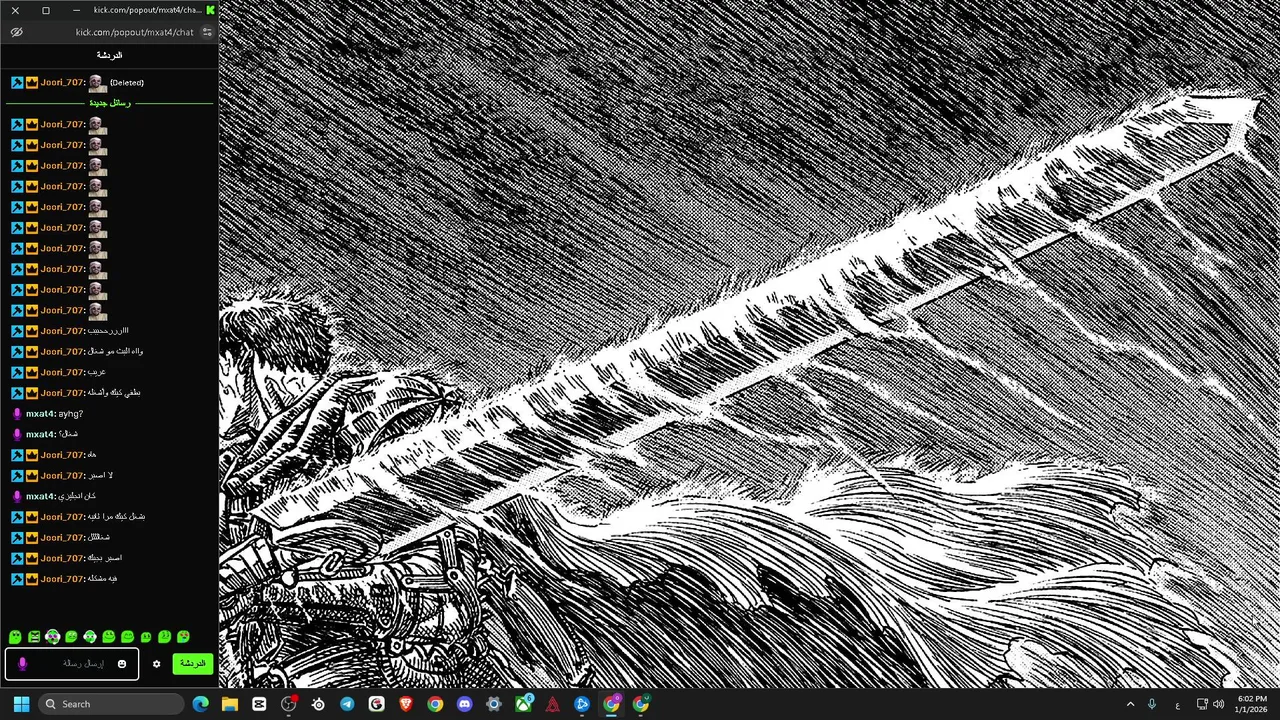
Task: Click the green Kick logo in title bar
Action: (210, 10)
